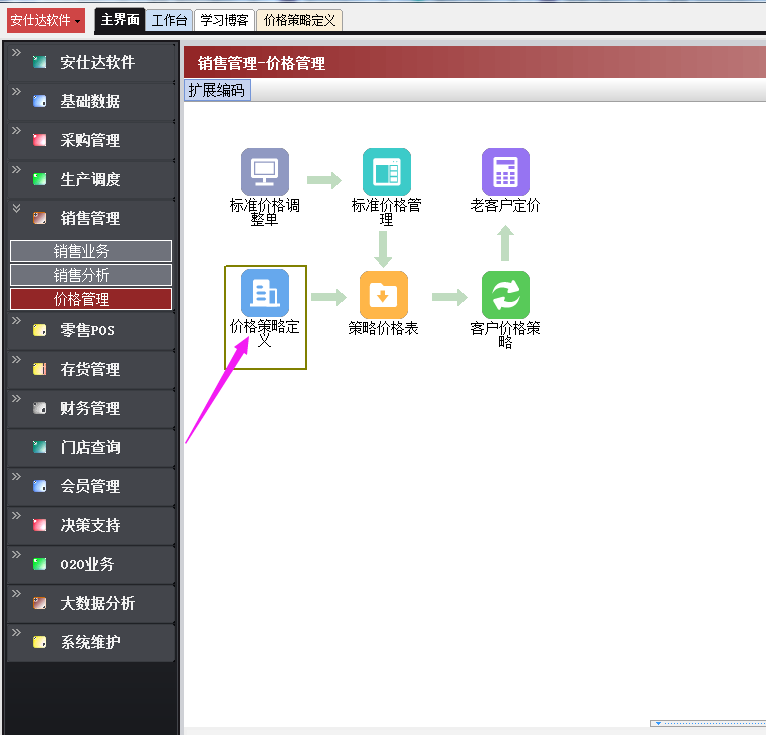Expand the 采购管理 chevron
The width and height of the screenshot is (766, 735).
click(x=16, y=130)
